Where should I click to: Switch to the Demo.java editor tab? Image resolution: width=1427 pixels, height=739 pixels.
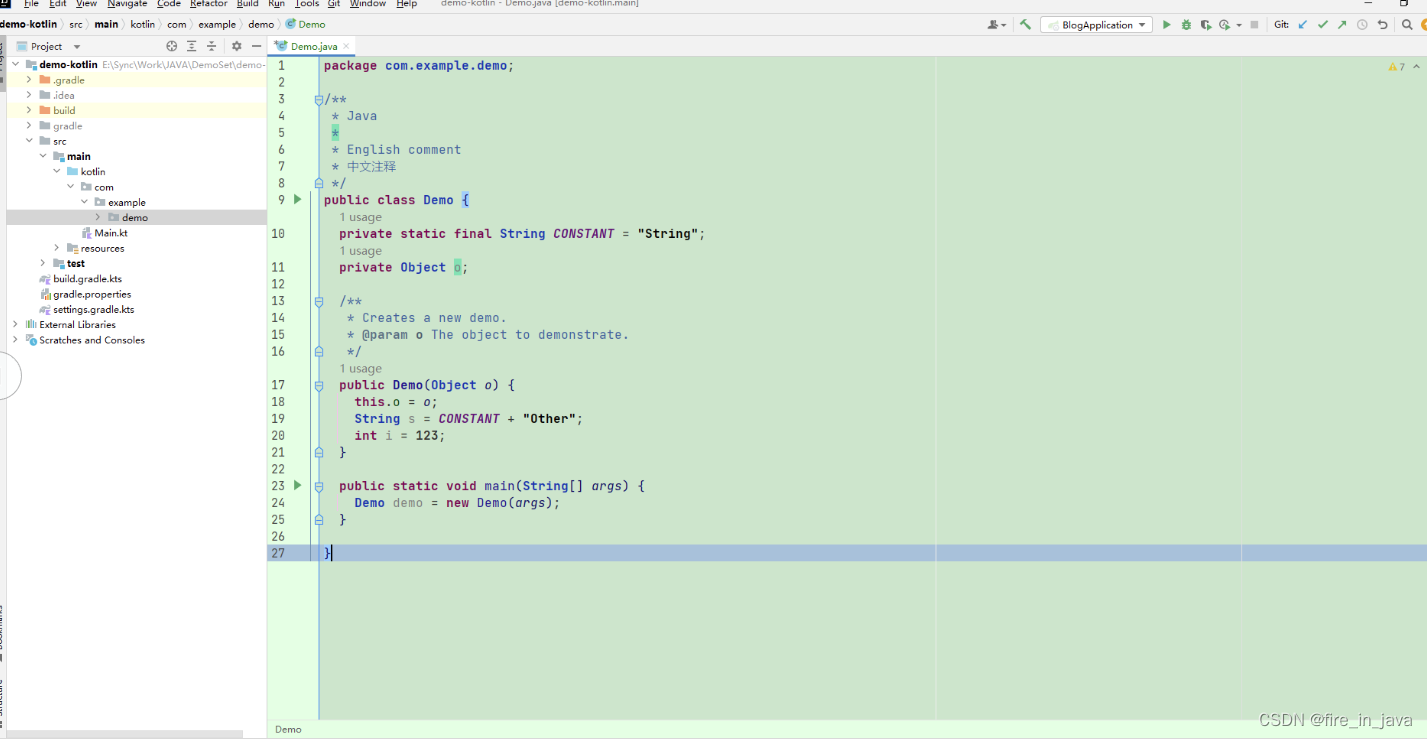pyautogui.click(x=313, y=46)
